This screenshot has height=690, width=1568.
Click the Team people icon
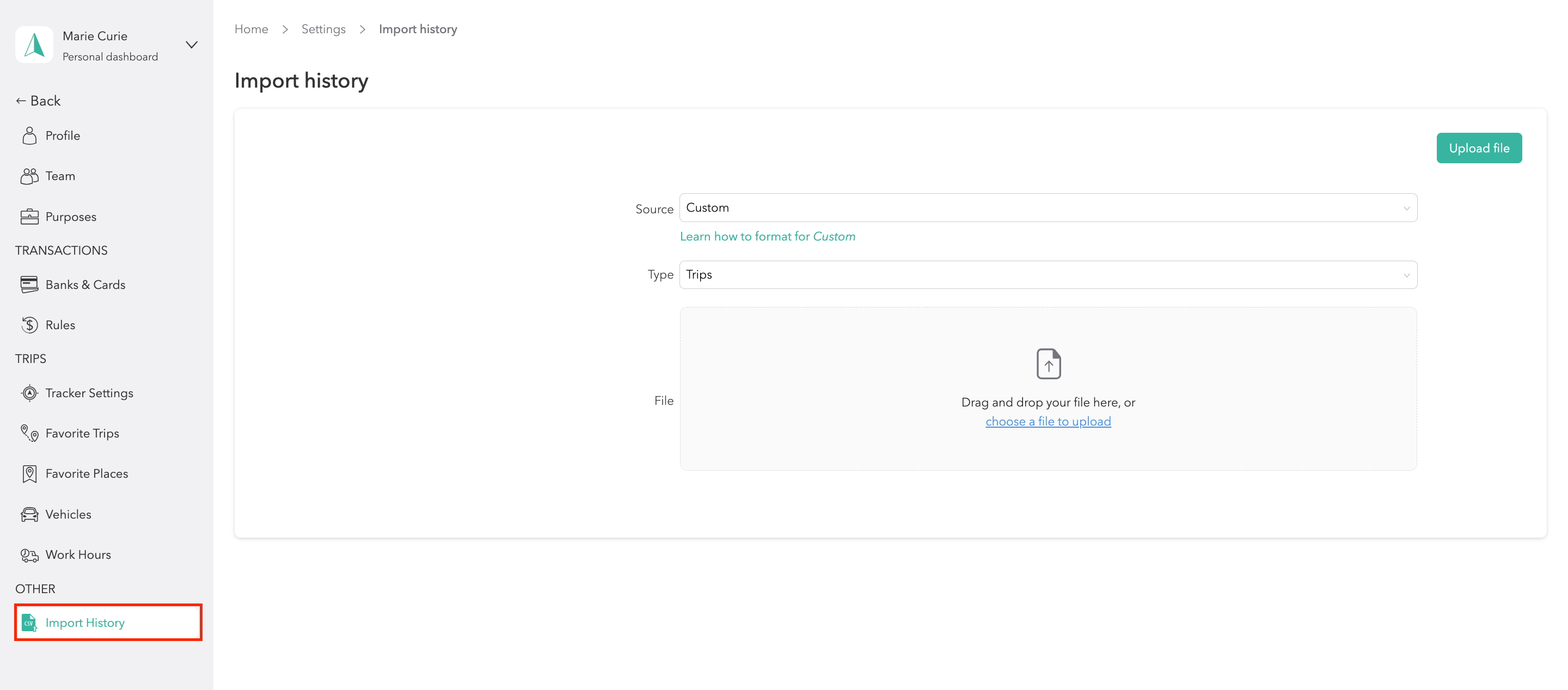[29, 176]
